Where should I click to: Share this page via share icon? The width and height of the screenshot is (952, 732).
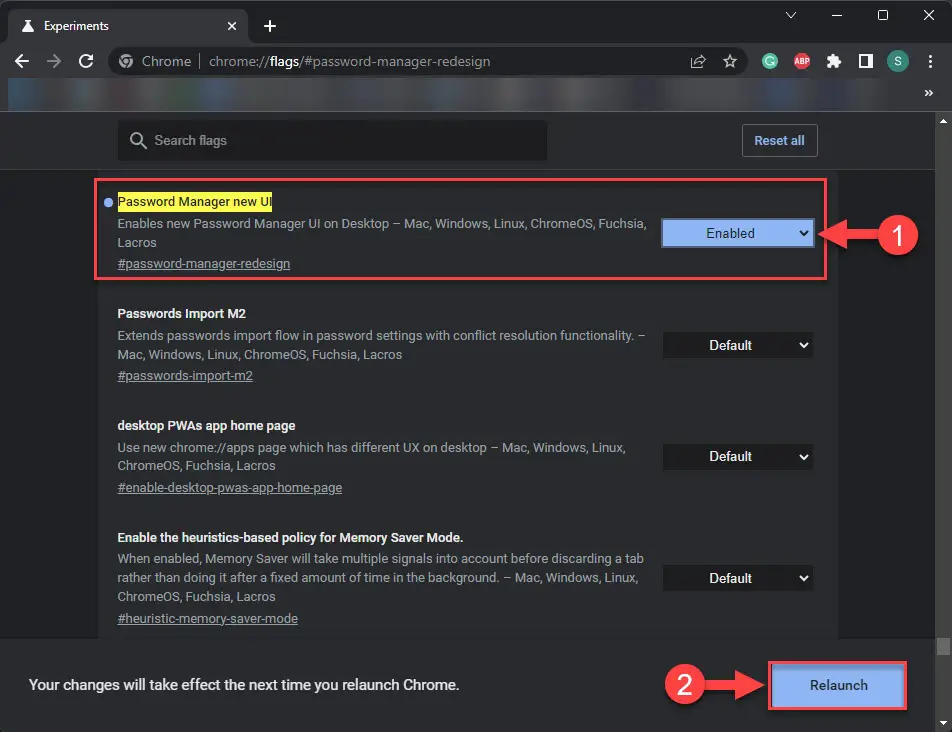(698, 61)
